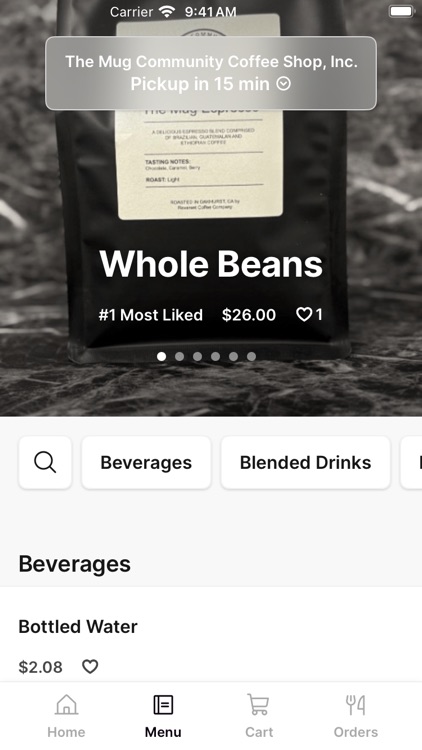Open the Mug Community Coffee Shop location selector
This screenshot has width=422, height=750.
(211, 73)
